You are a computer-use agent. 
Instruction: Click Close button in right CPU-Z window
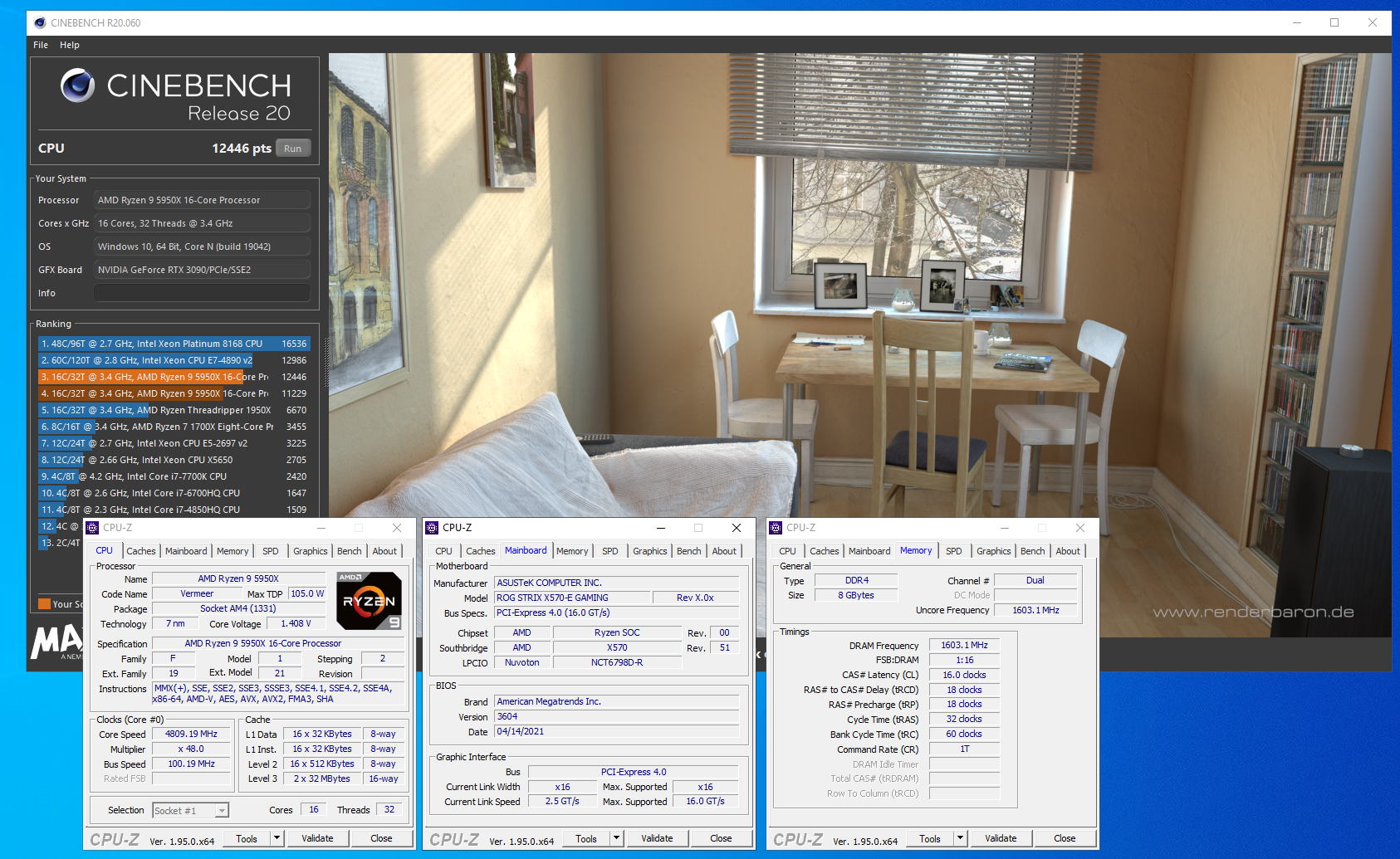pos(1065,838)
